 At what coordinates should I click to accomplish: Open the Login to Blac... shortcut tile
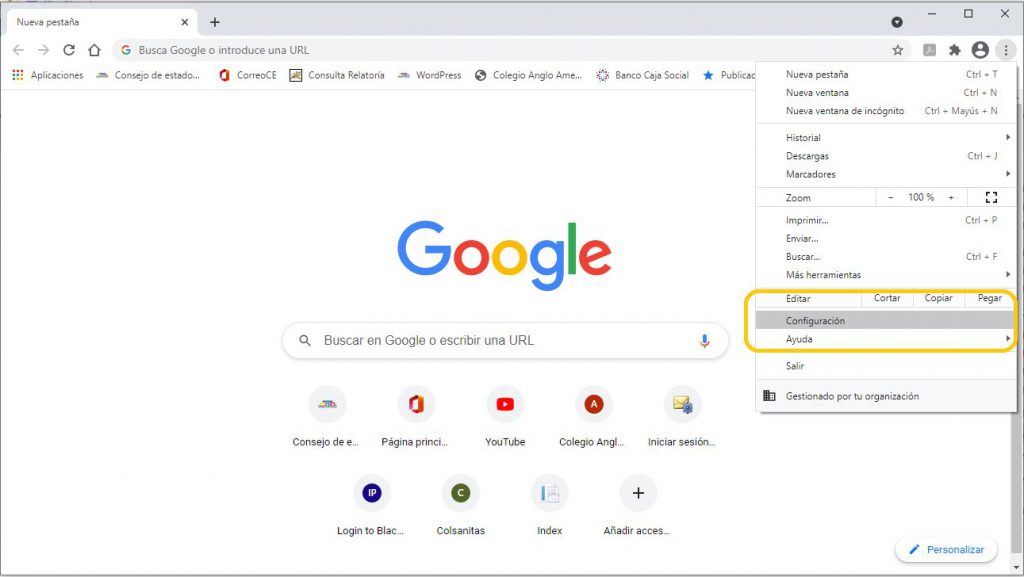click(371, 505)
